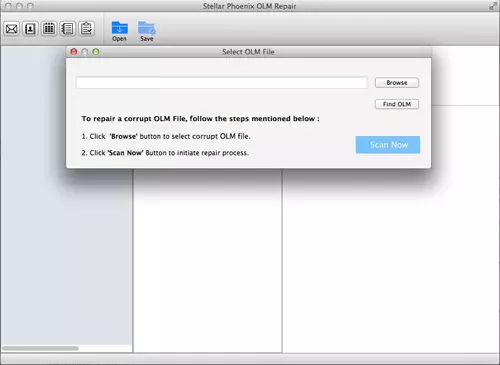Zoom the main Stellar Phoenix OLM Repair window
Viewport: 500px width, 365px height.
pyautogui.click(x=30, y=6)
